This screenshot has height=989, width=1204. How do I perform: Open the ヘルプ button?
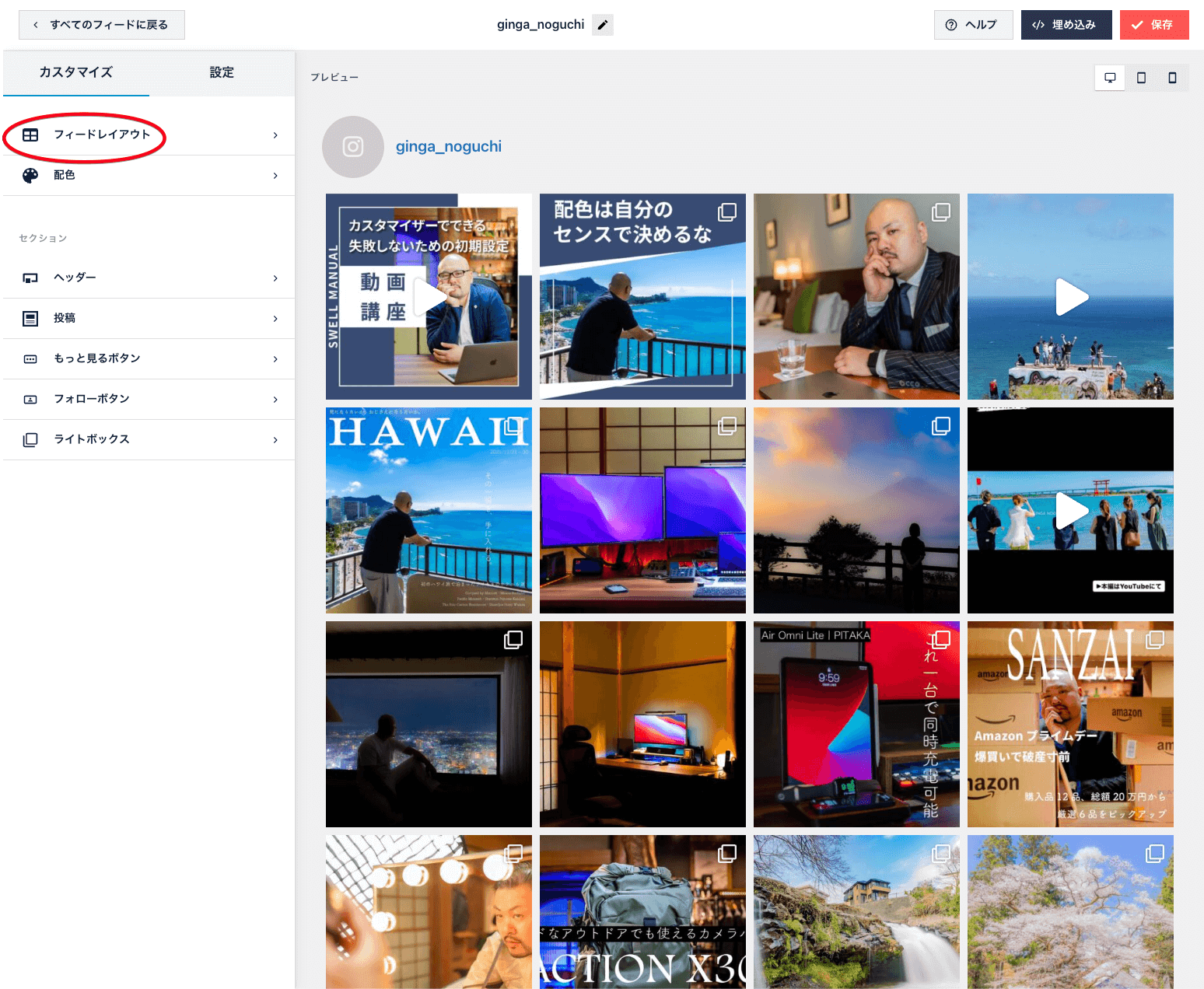973,25
